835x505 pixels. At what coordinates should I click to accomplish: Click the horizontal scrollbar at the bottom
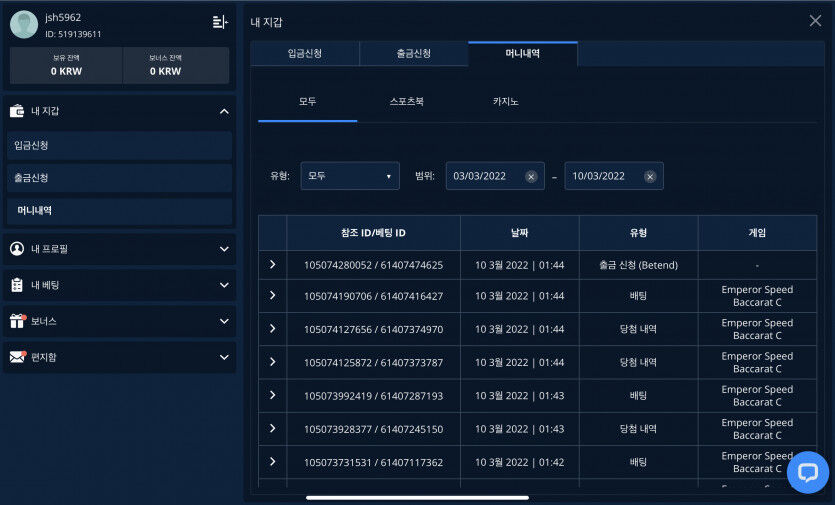(x=418, y=498)
